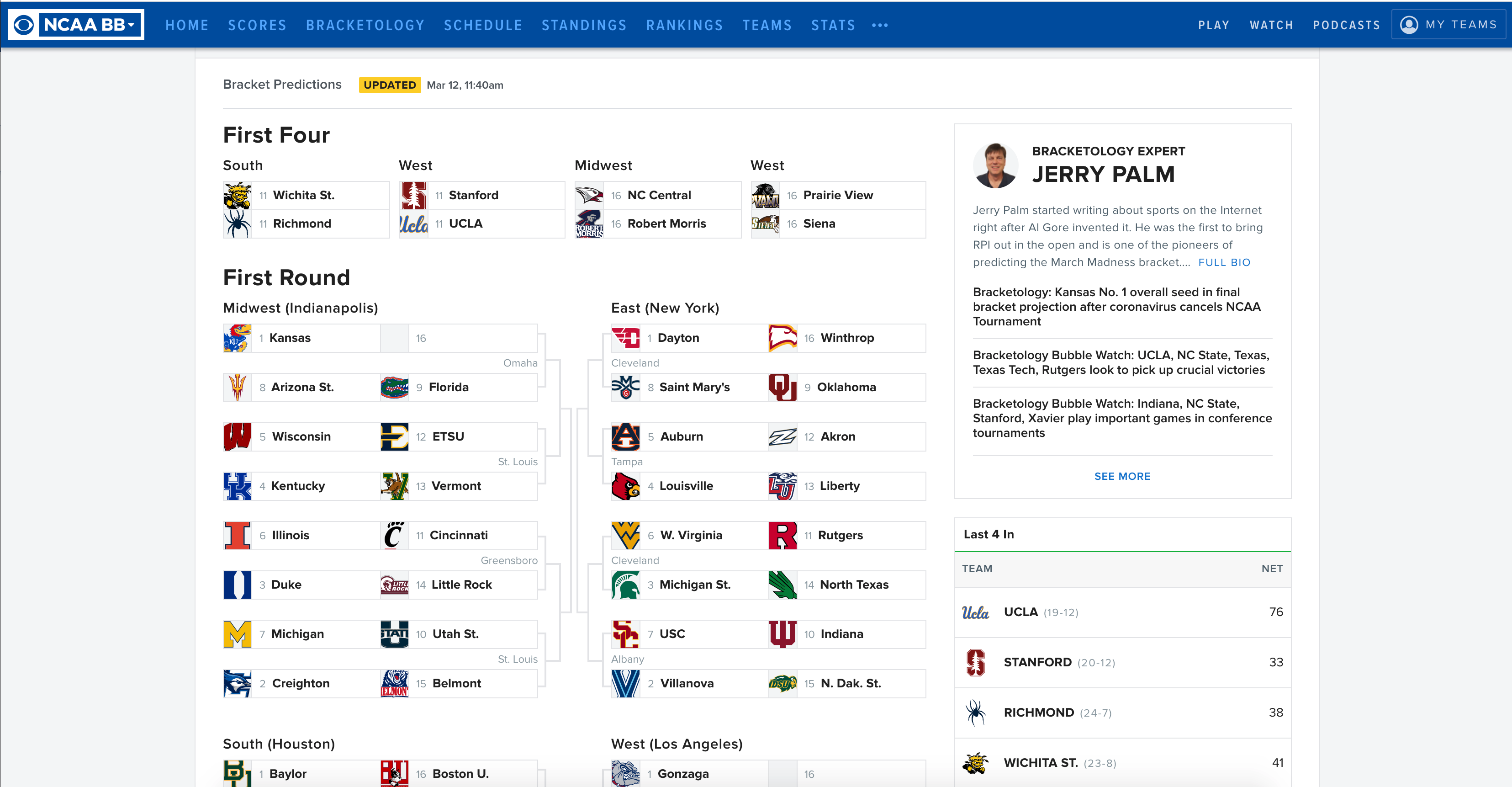Image resolution: width=1512 pixels, height=787 pixels.
Task: Select STANFORD (20-12) in Last 4 In
Action: tap(1122, 663)
